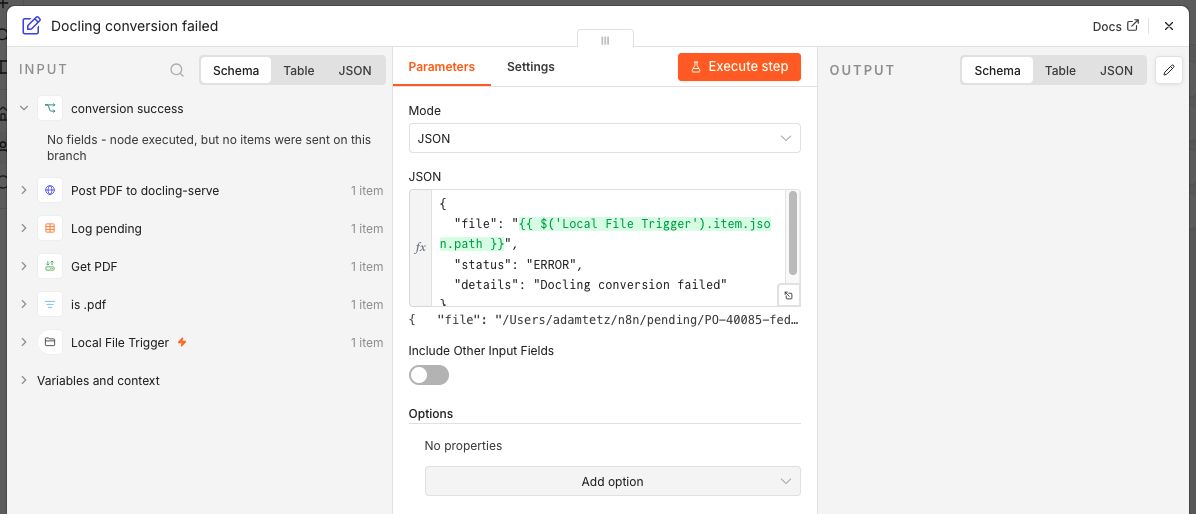Expand the Post PDF to docling-serve node

click(x=24, y=190)
